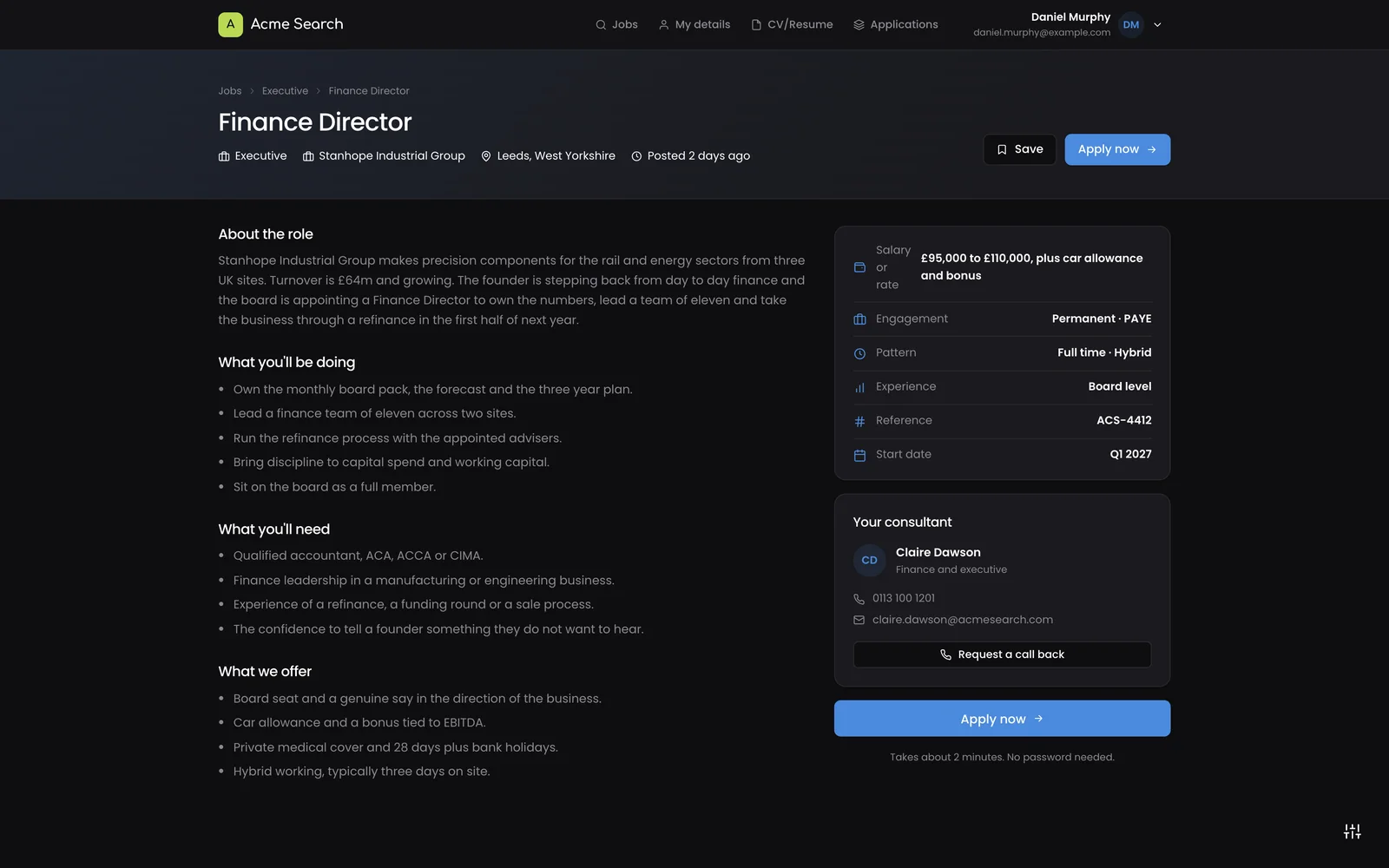Click the phone icon beside 0113 100 1201
This screenshot has height=868, width=1389.
coord(859,599)
